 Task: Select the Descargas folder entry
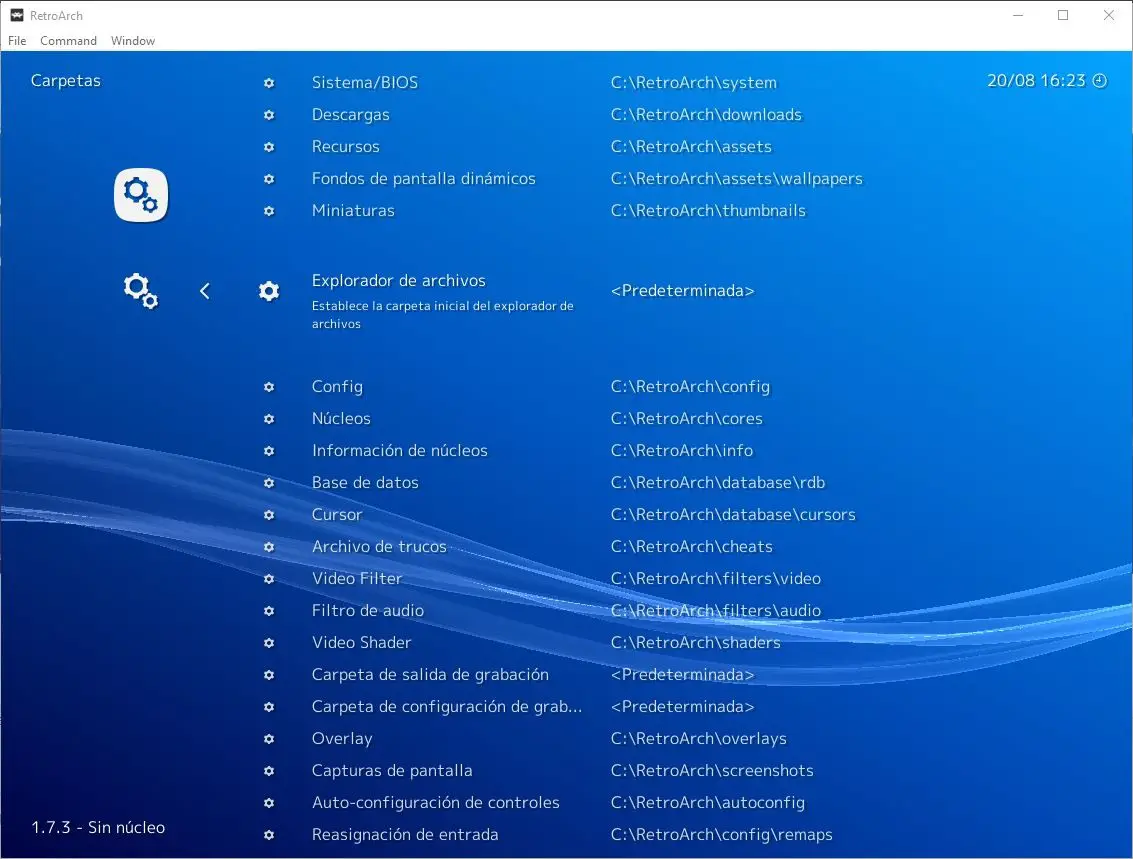[x=350, y=115]
